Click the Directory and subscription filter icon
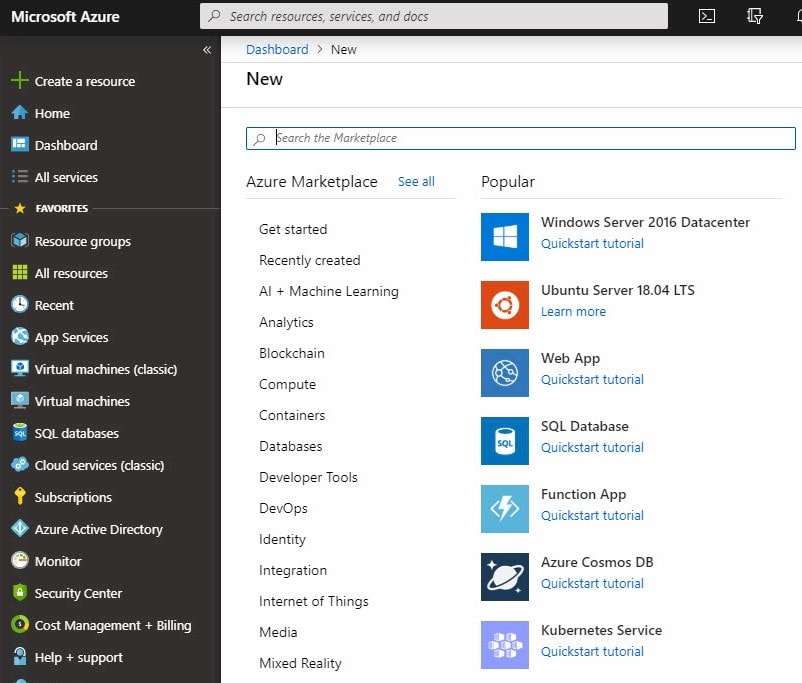 coord(755,16)
